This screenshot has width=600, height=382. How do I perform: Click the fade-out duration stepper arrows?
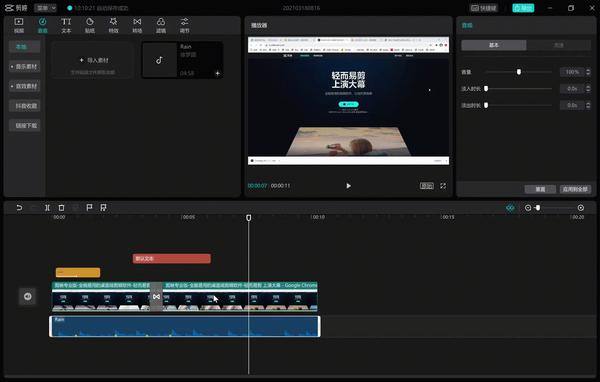point(588,105)
